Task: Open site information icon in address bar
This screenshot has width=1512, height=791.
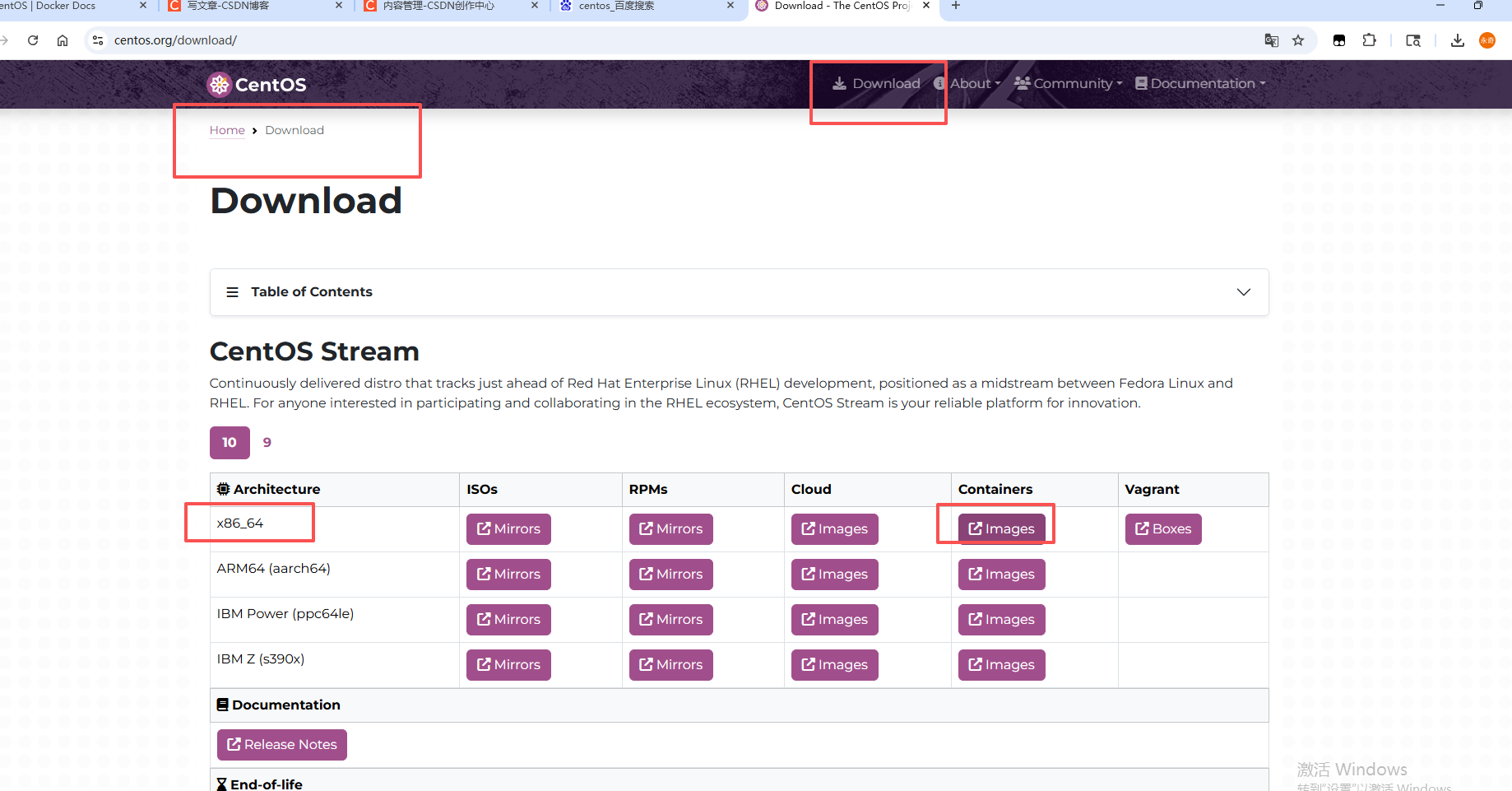Action: [98, 40]
